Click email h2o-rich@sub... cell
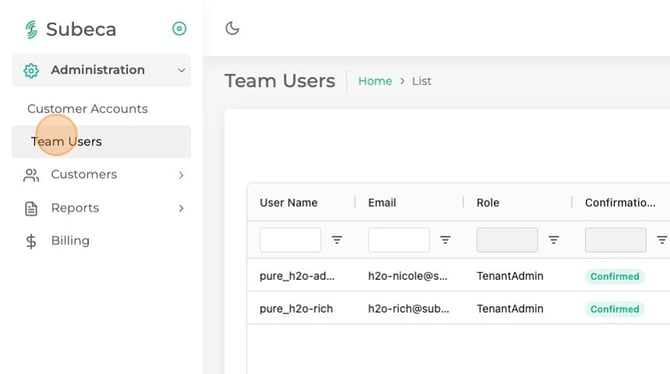This screenshot has height=374, width=670. [x=408, y=309]
